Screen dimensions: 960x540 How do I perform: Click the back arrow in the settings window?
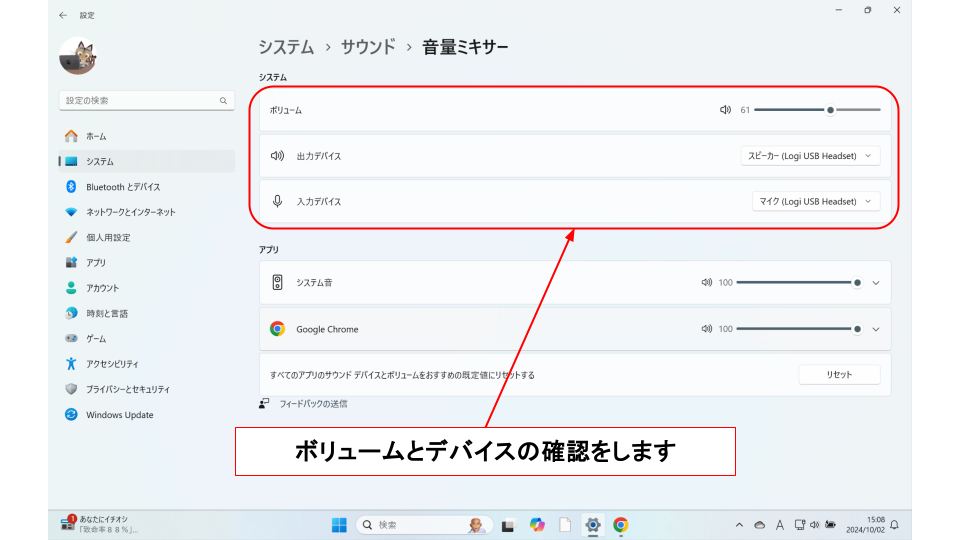[64, 15]
